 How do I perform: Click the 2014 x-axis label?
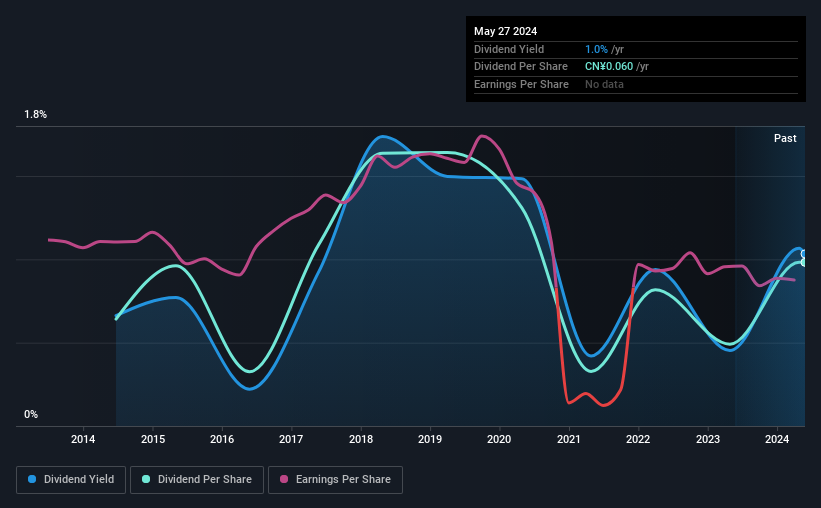click(83, 439)
